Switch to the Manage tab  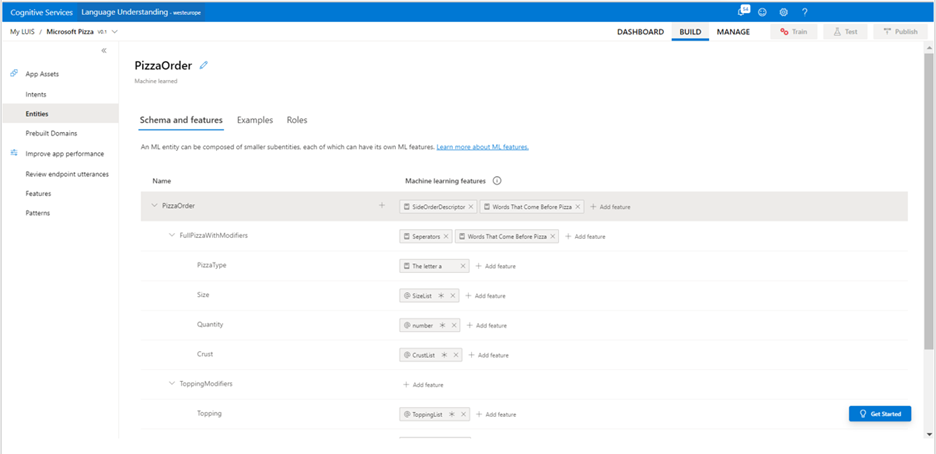pyautogui.click(x=733, y=32)
